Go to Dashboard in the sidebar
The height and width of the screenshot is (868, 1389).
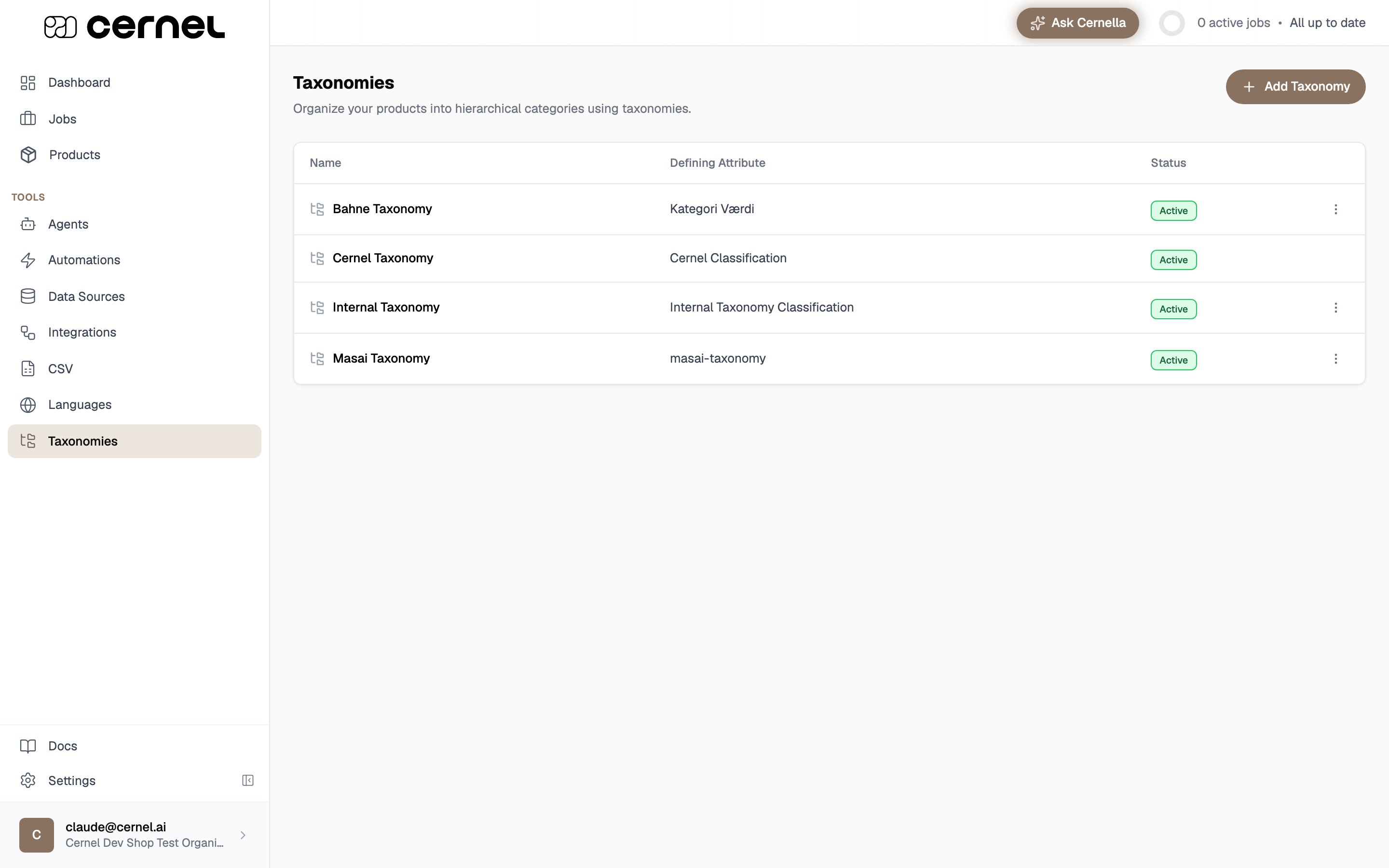(x=134, y=82)
